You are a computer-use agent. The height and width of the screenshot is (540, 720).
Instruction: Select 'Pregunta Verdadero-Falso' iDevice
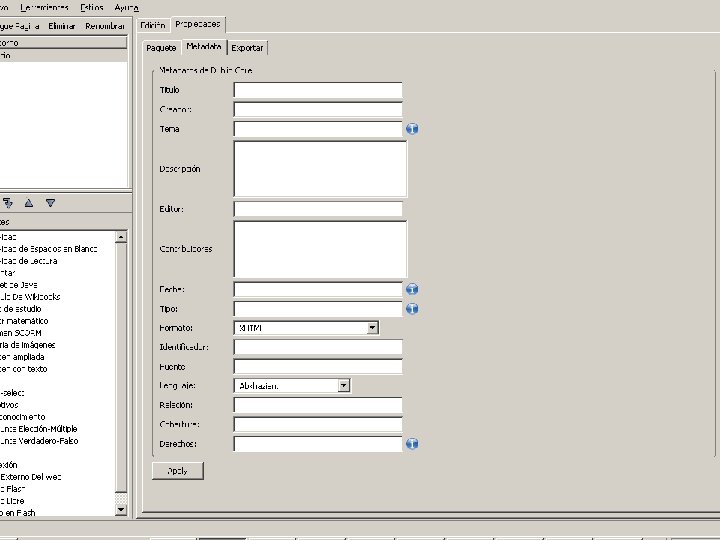tap(39, 440)
